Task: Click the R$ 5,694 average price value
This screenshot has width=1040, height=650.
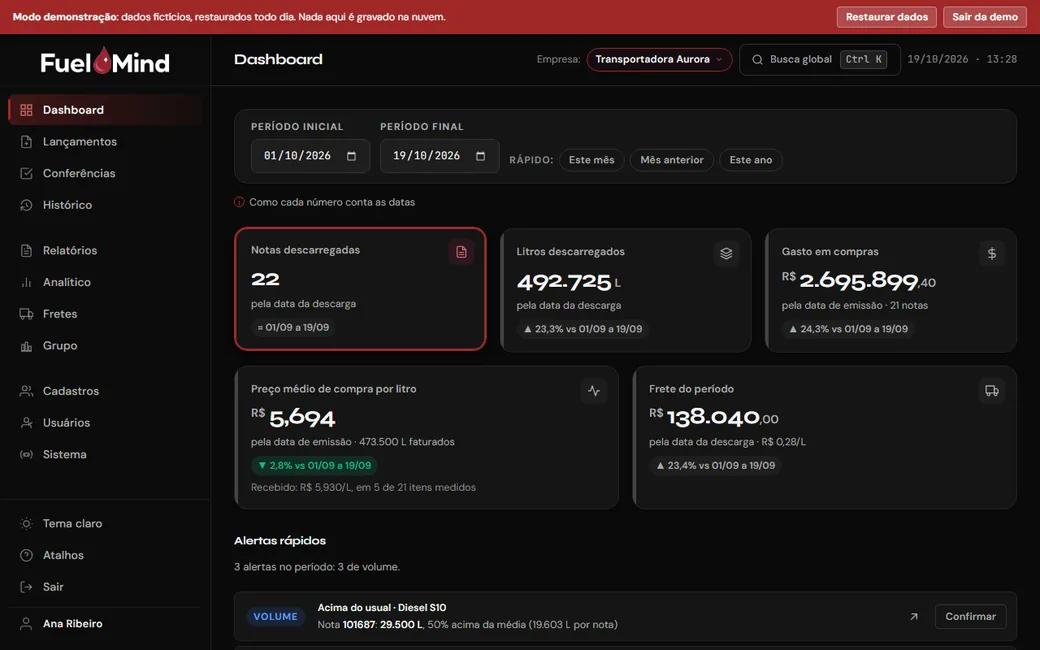Action: 293,418
